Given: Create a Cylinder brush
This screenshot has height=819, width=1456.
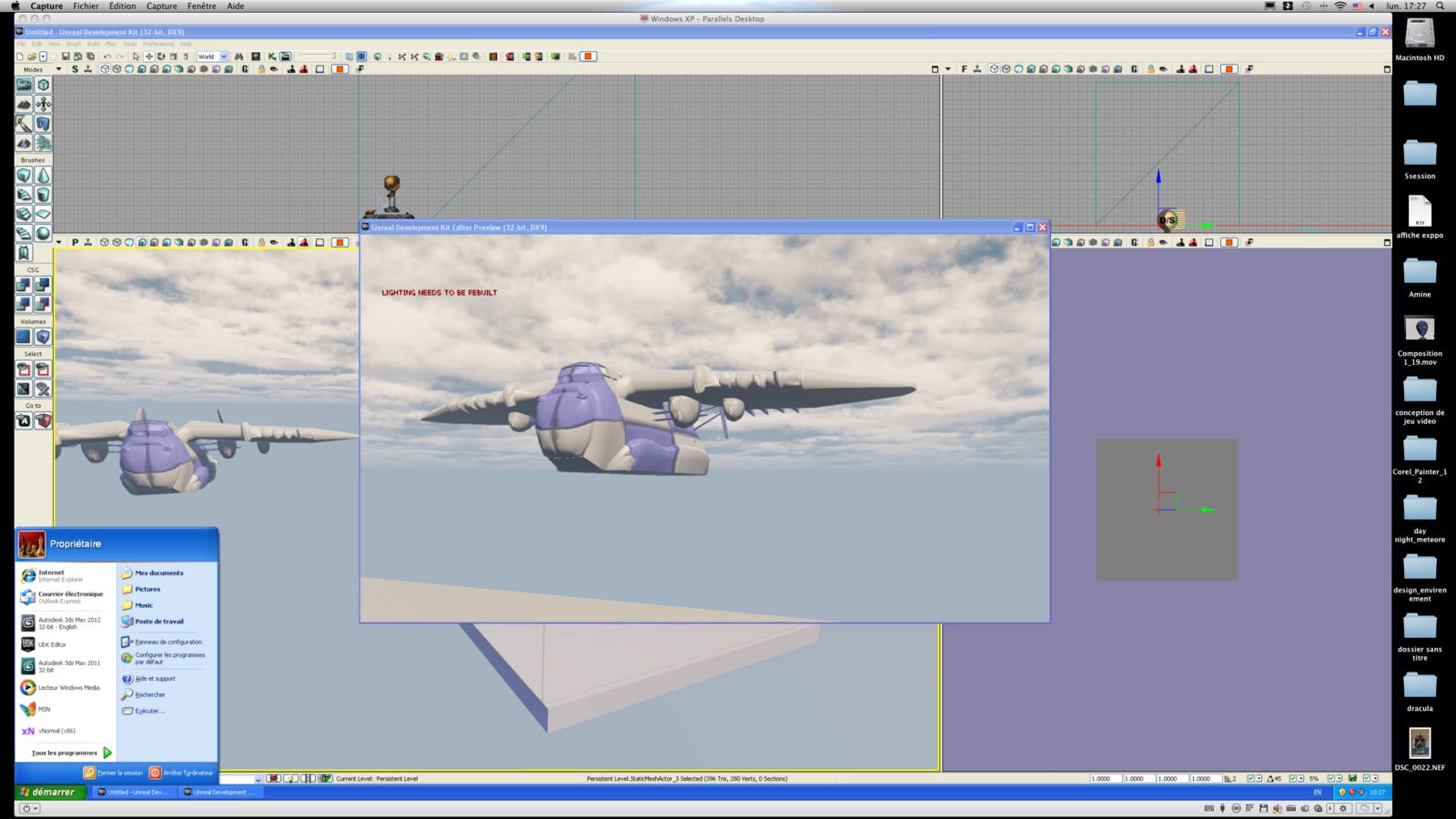Looking at the screenshot, I should [43, 195].
